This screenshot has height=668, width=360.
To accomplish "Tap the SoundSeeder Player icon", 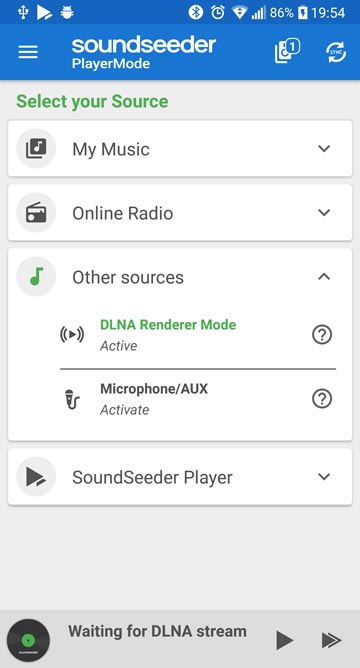I will 36,477.
